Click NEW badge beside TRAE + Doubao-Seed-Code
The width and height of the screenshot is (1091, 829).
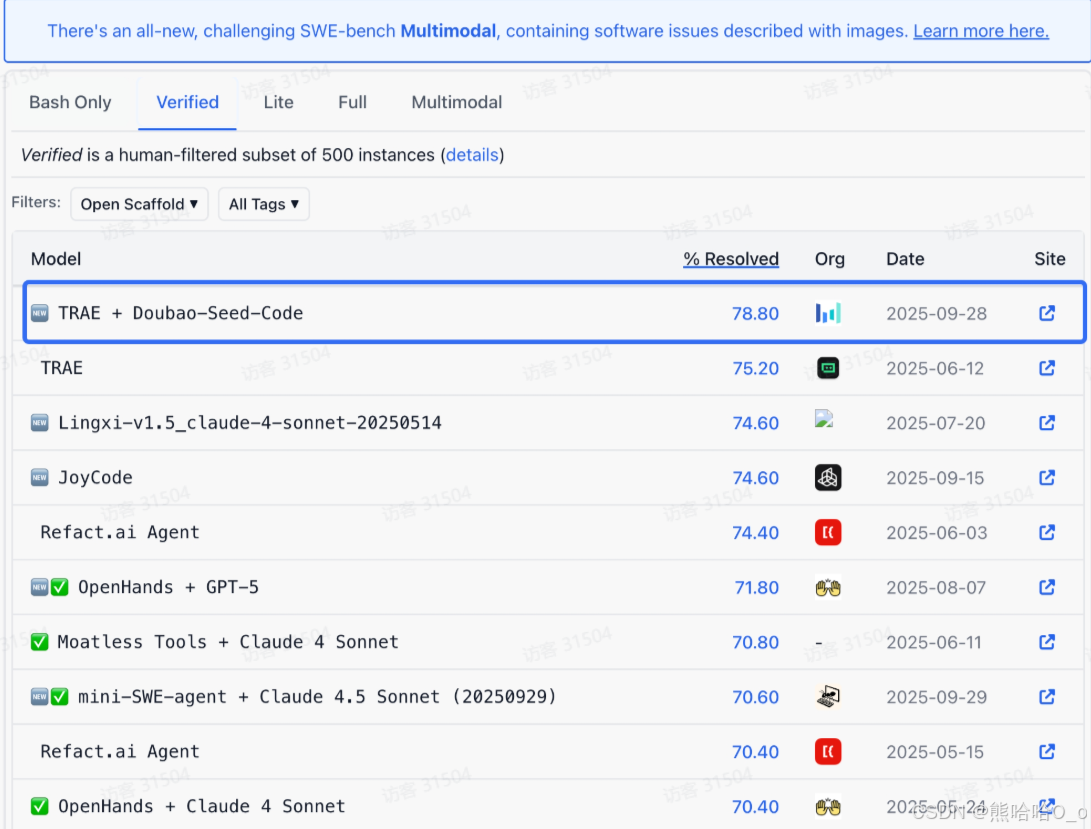coord(40,313)
